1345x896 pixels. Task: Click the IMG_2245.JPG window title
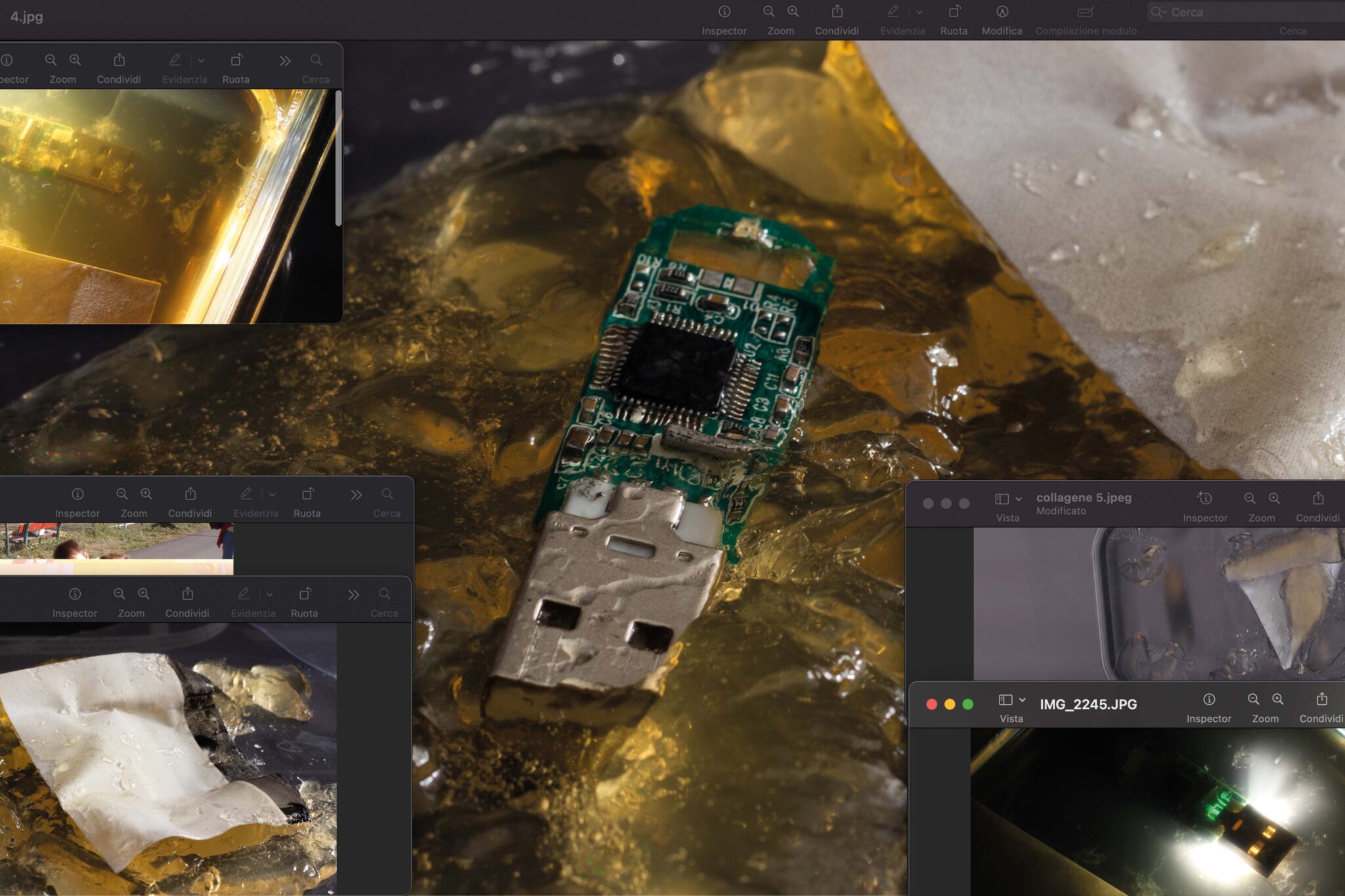[x=1088, y=704]
